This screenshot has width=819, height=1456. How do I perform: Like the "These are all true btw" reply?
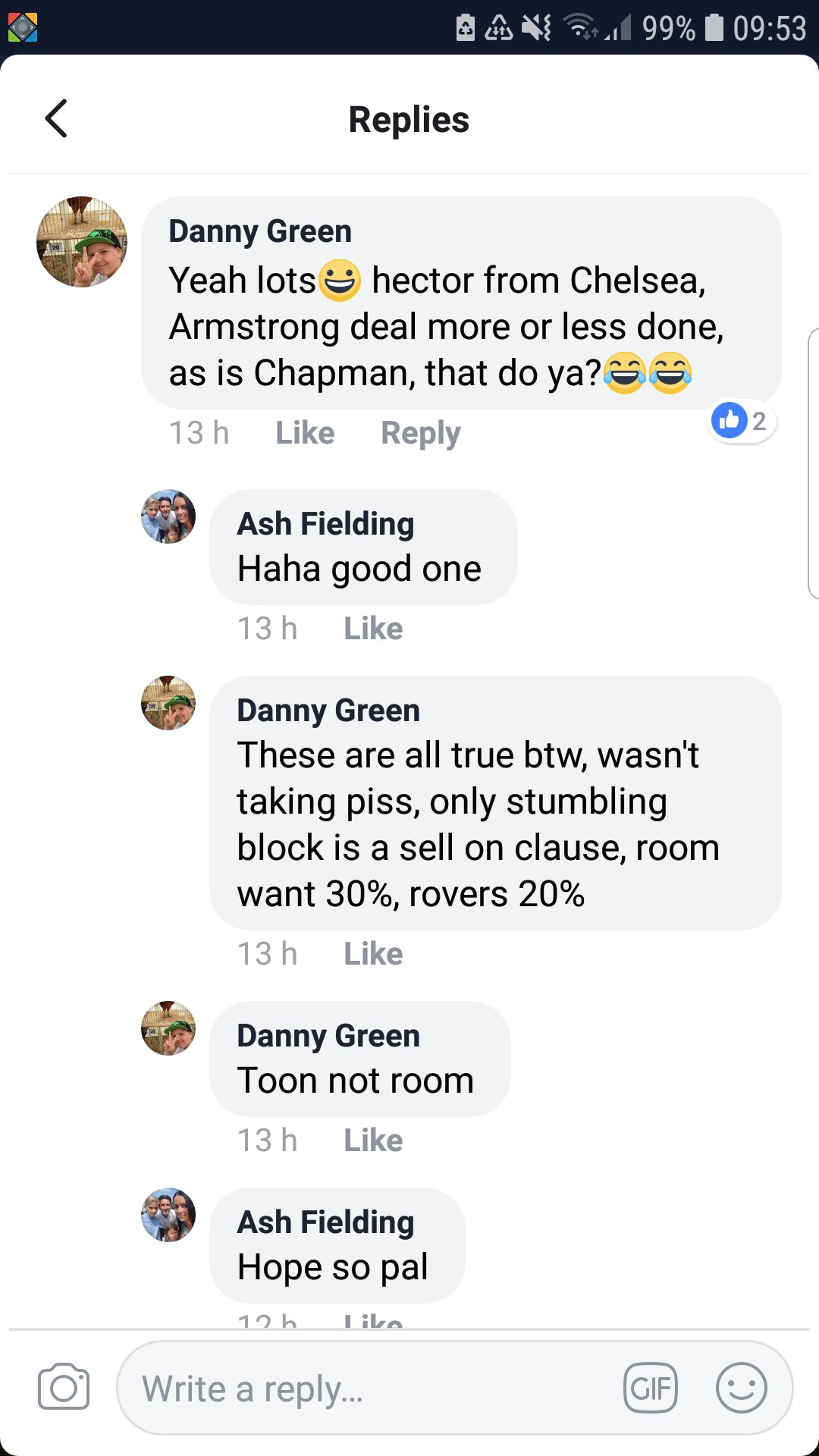[373, 954]
